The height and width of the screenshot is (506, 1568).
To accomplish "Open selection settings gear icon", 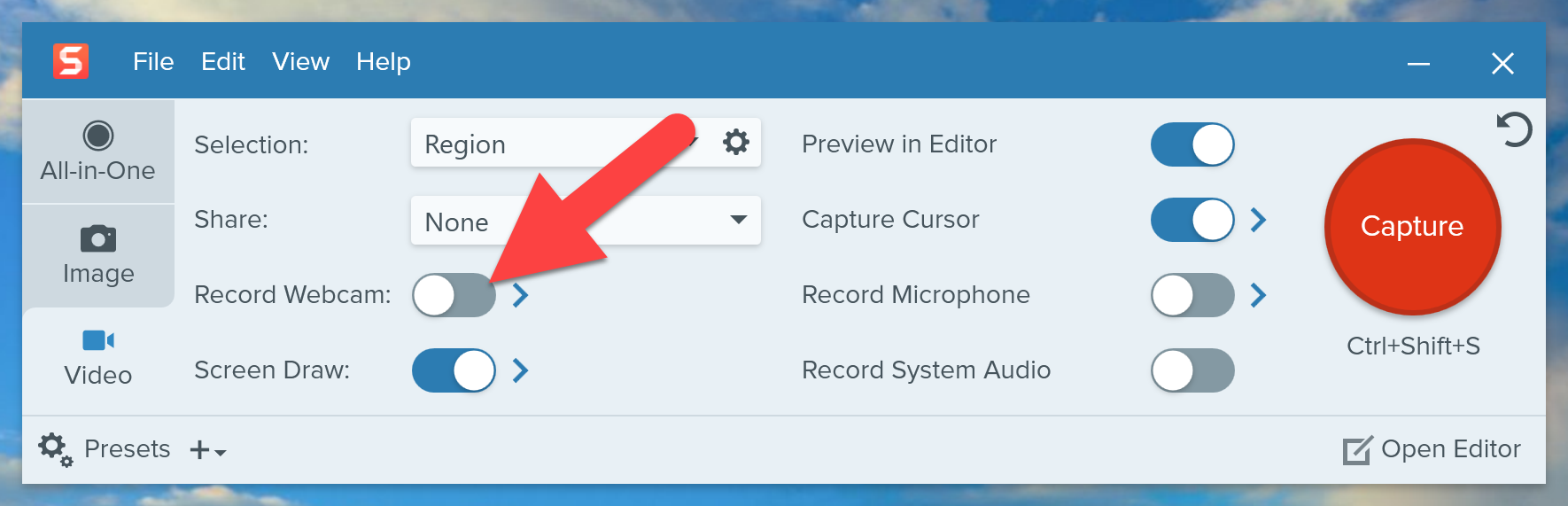I will pos(735,143).
